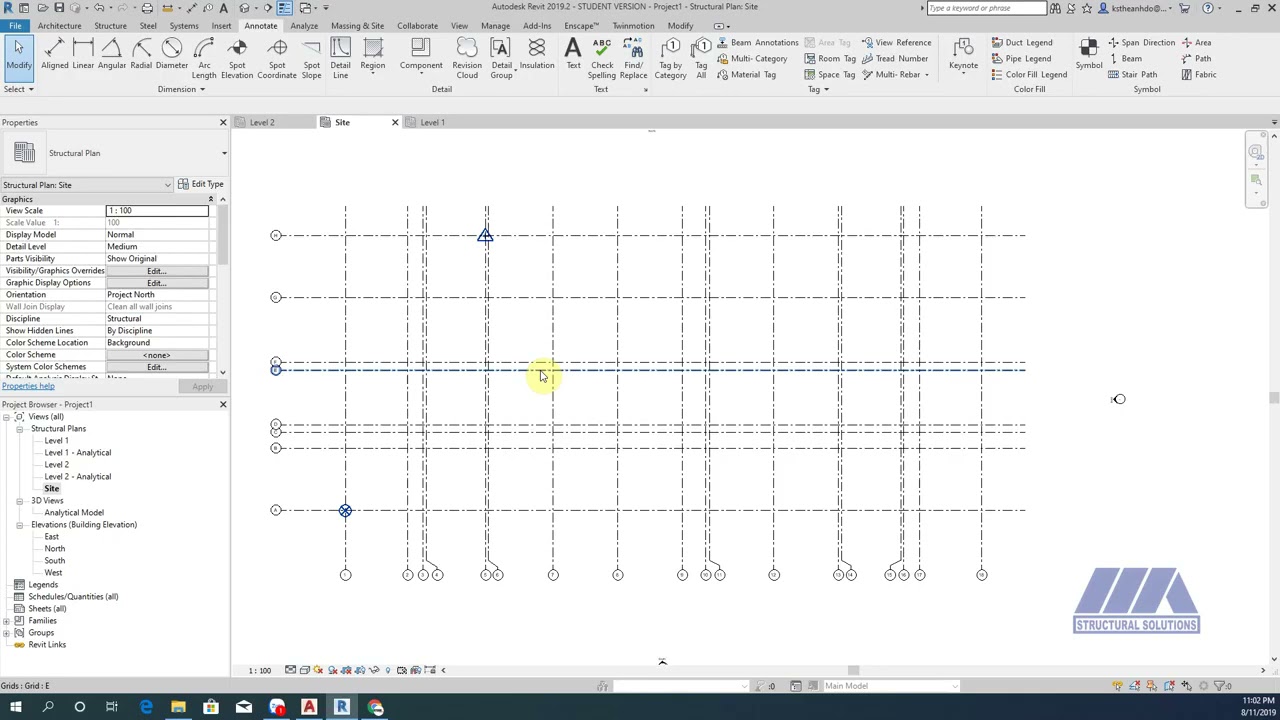Click Edit for Visibility/Graphics Overrides
This screenshot has width=1280, height=720.
pos(157,271)
